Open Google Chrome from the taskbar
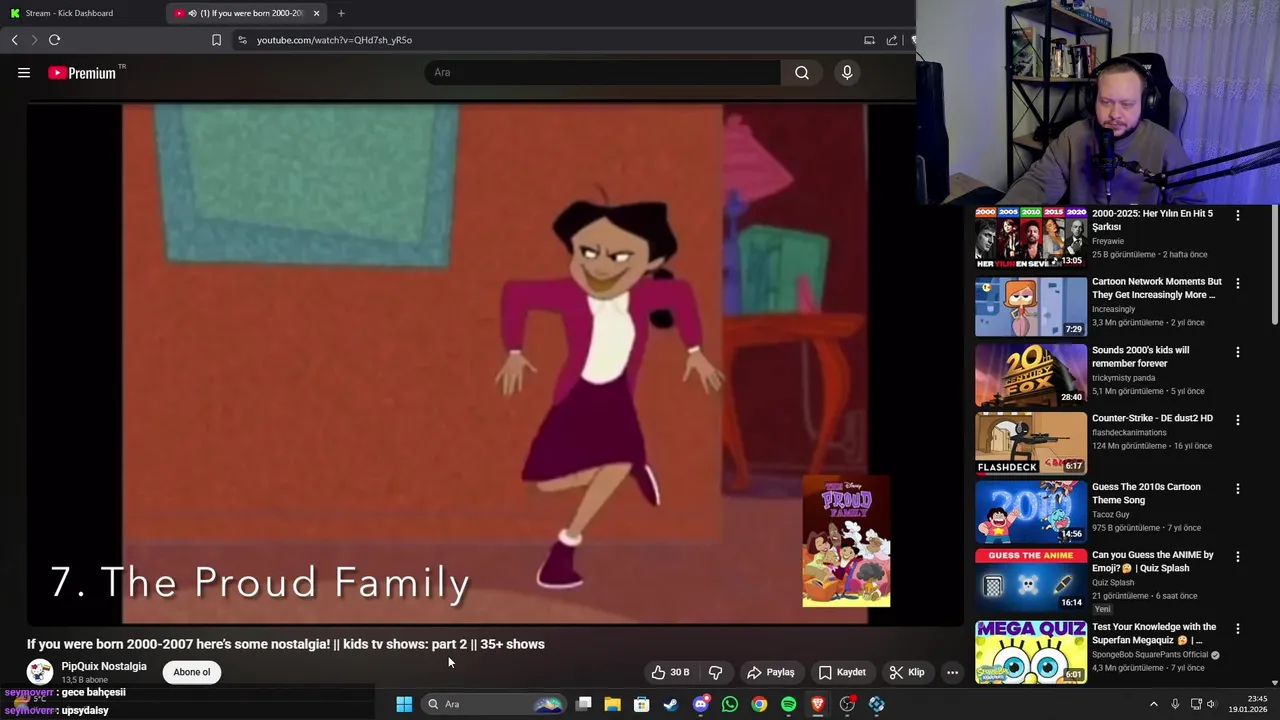 [759, 704]
